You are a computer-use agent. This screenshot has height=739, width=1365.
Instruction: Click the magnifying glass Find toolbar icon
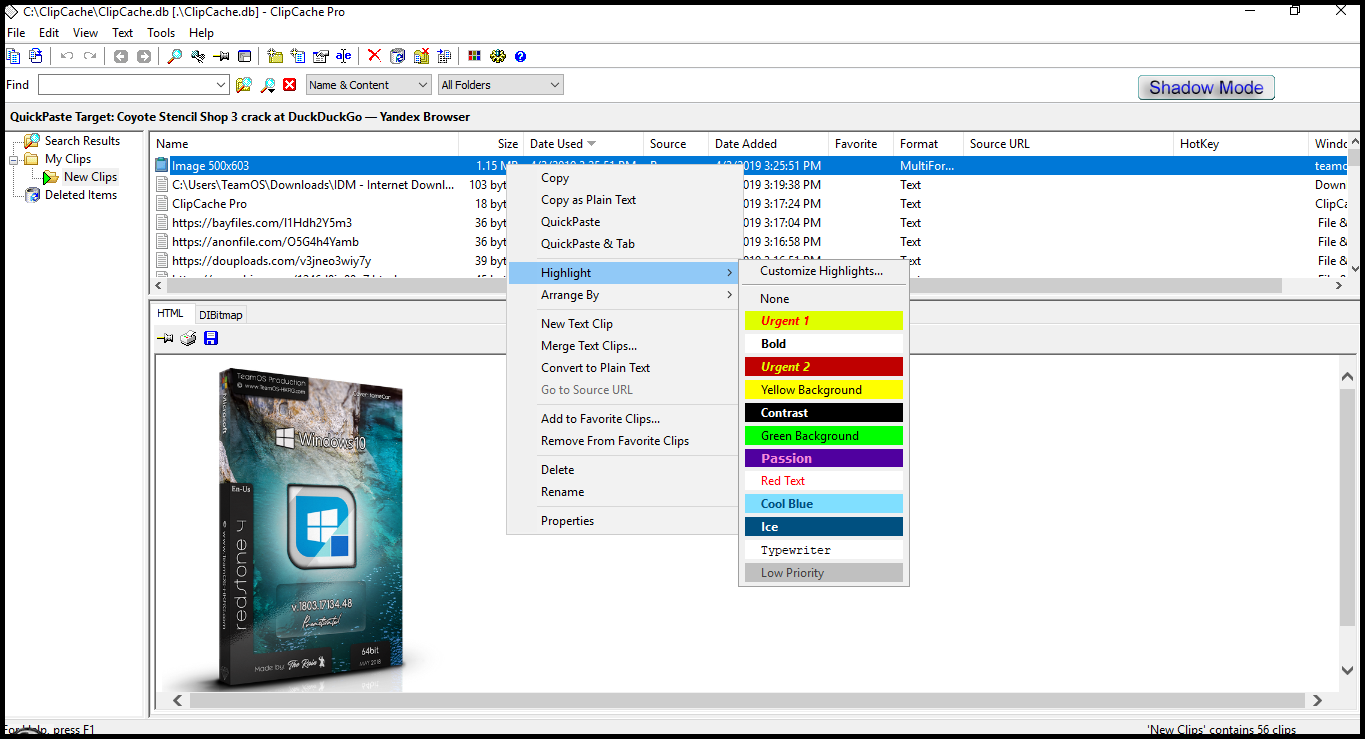tap(175, 56)
